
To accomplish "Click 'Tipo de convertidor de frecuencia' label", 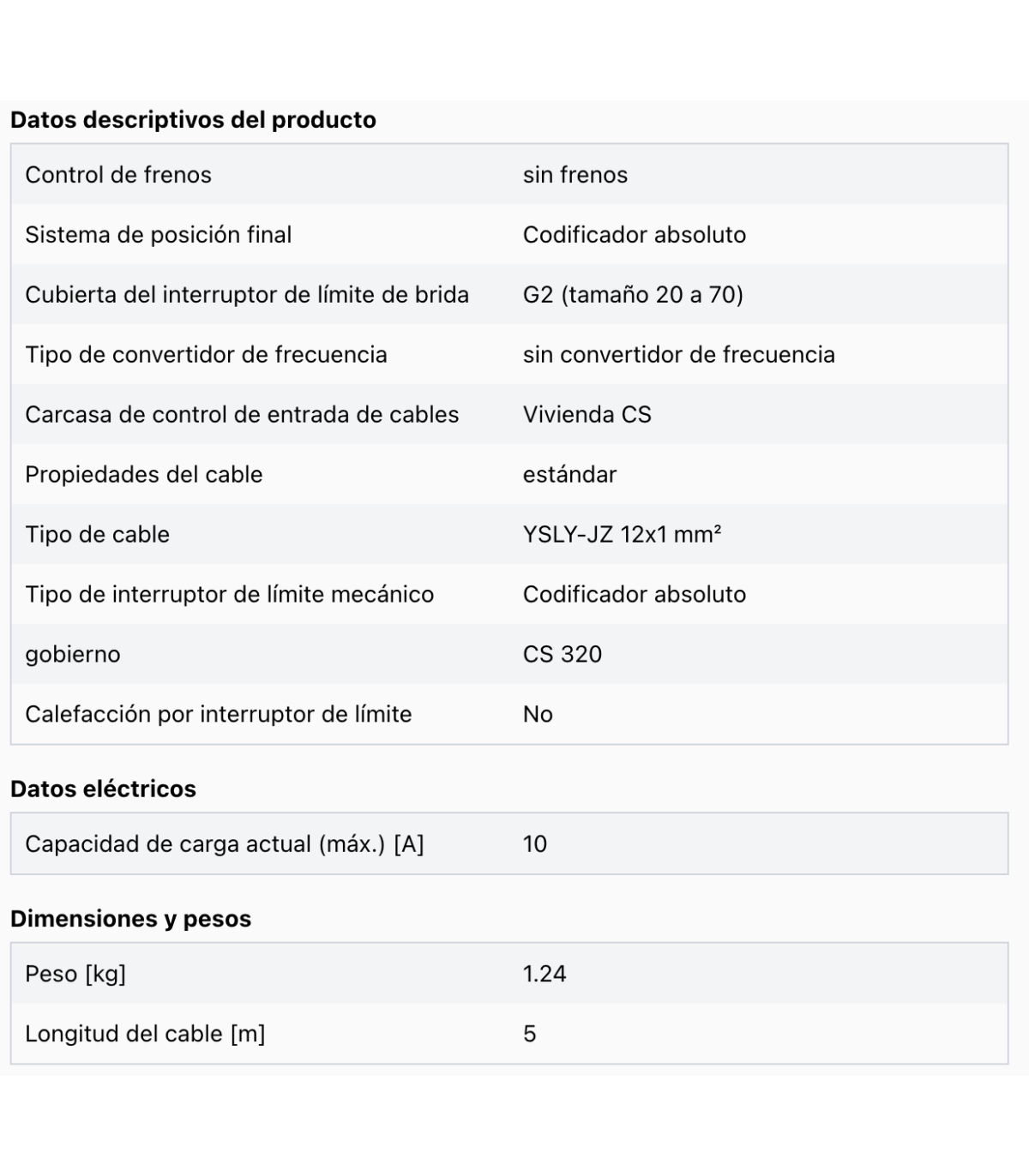I will pos(206,355).
